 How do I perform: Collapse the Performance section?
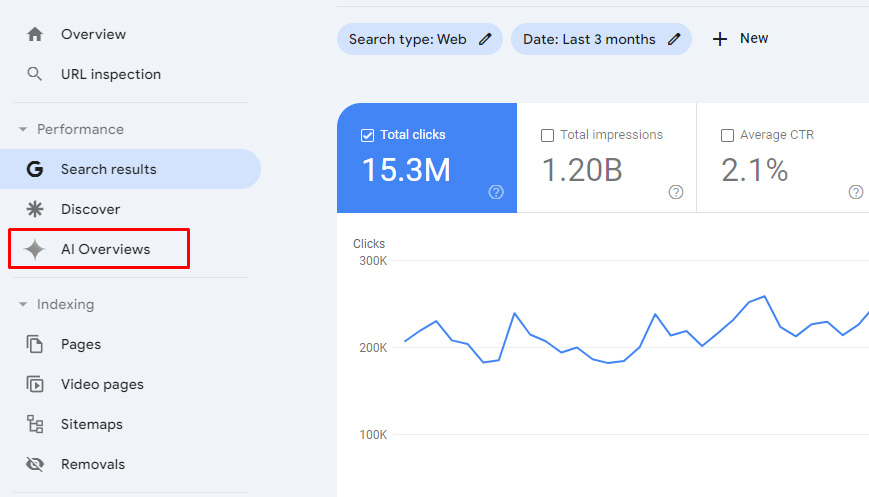[x=23, y=129]
